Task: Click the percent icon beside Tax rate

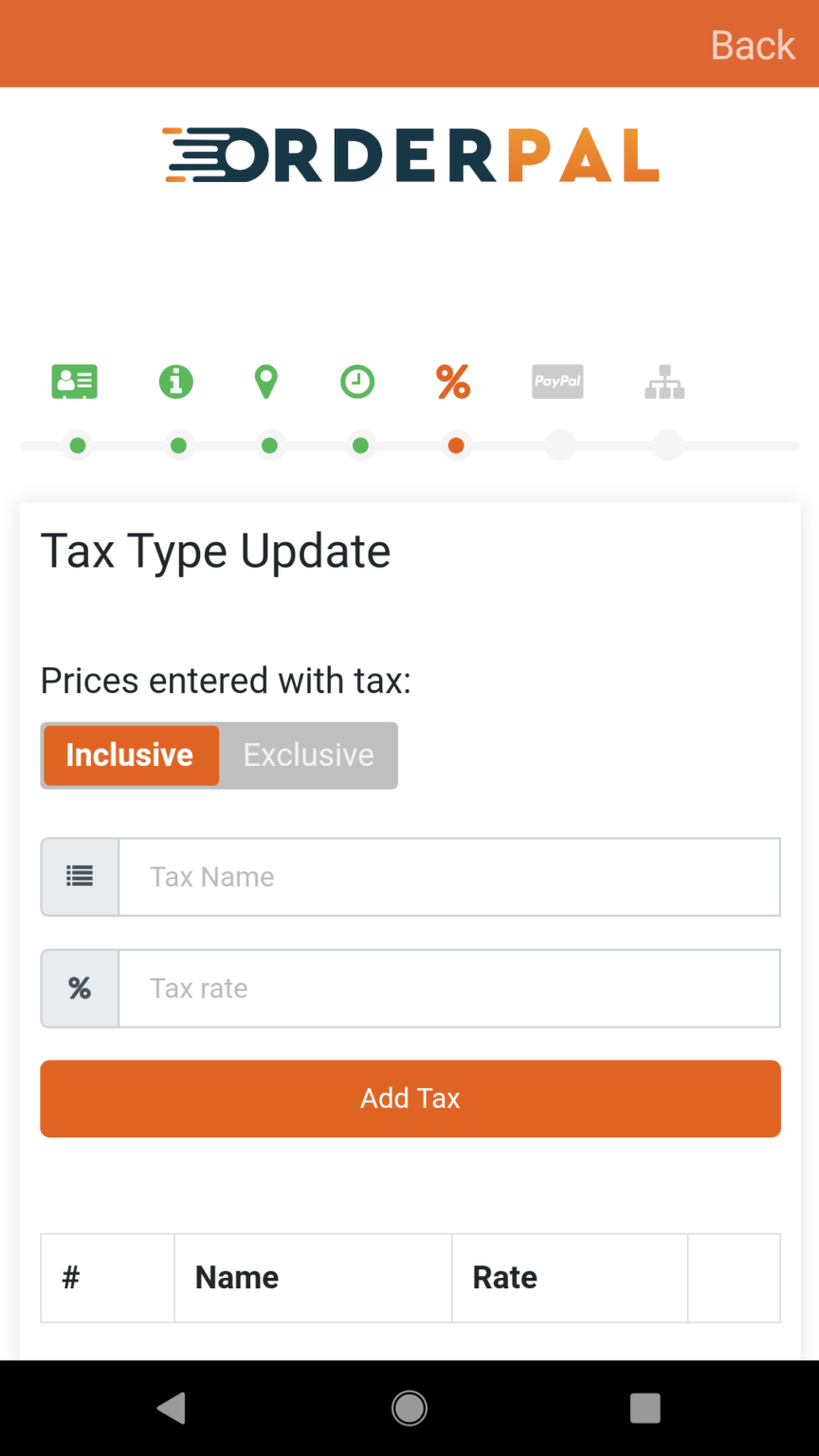Action: pyautogui.click(x=80, y=989)
